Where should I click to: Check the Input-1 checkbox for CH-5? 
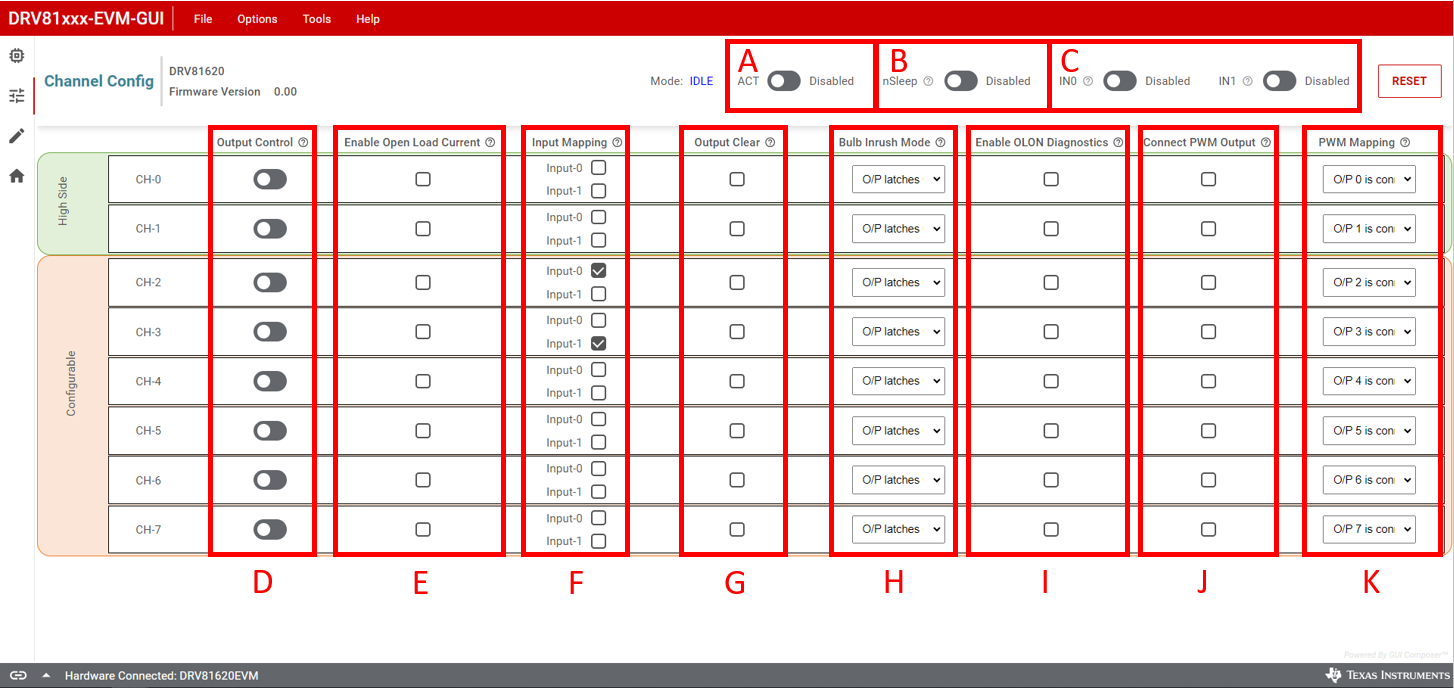[x=599, y=442]
